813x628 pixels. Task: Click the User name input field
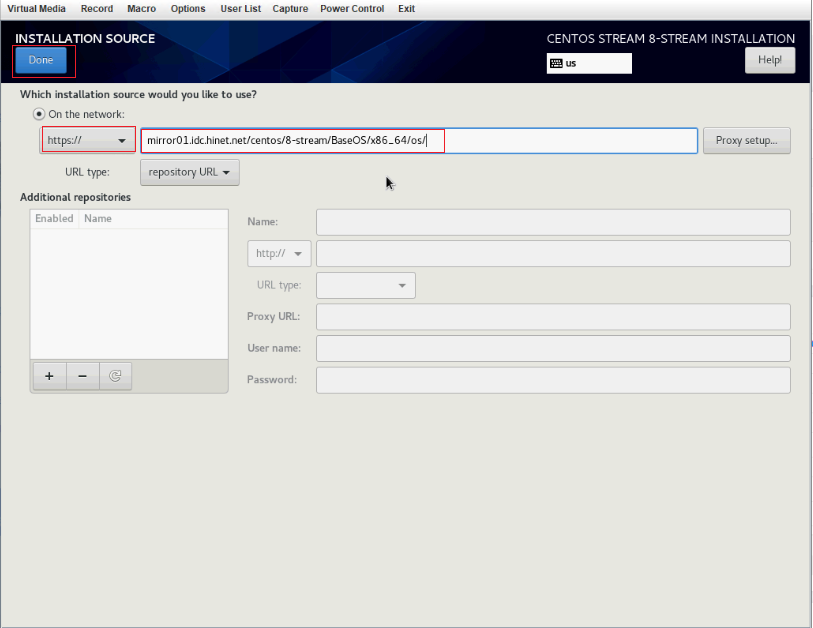tap(553, 348)
